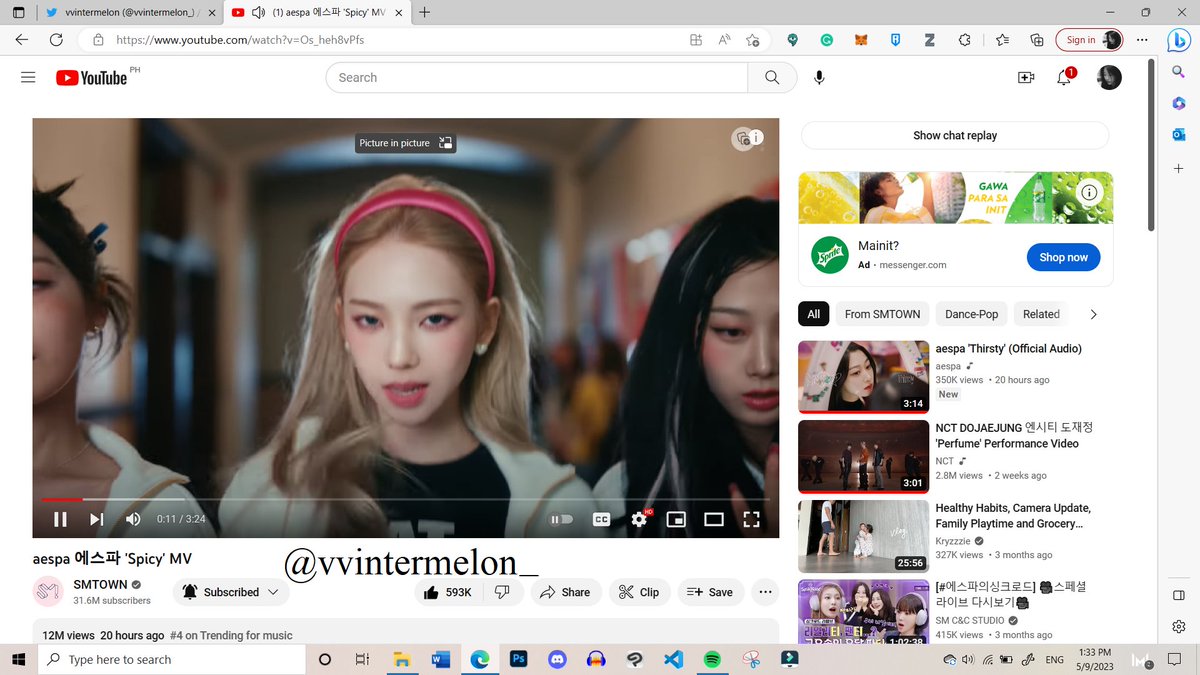The image size is (1200, 675).
Task: Select the Related chip
Action: 1041,314
